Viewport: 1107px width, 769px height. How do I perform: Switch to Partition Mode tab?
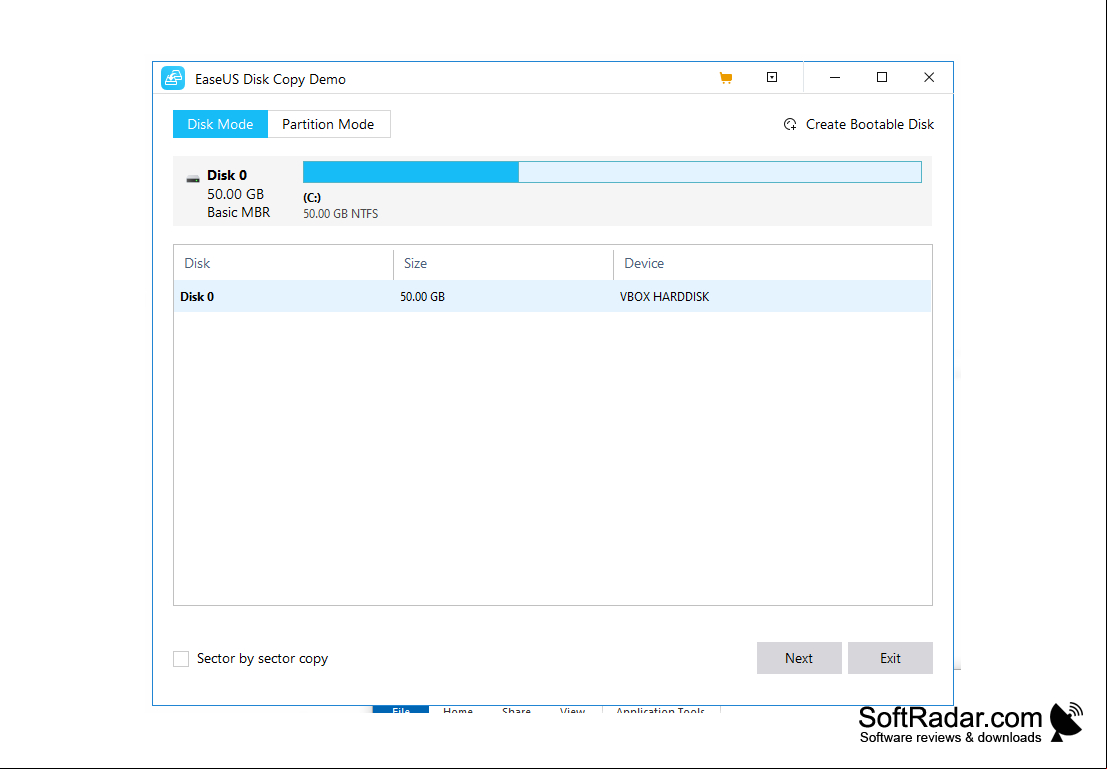(x=328, y=124)
